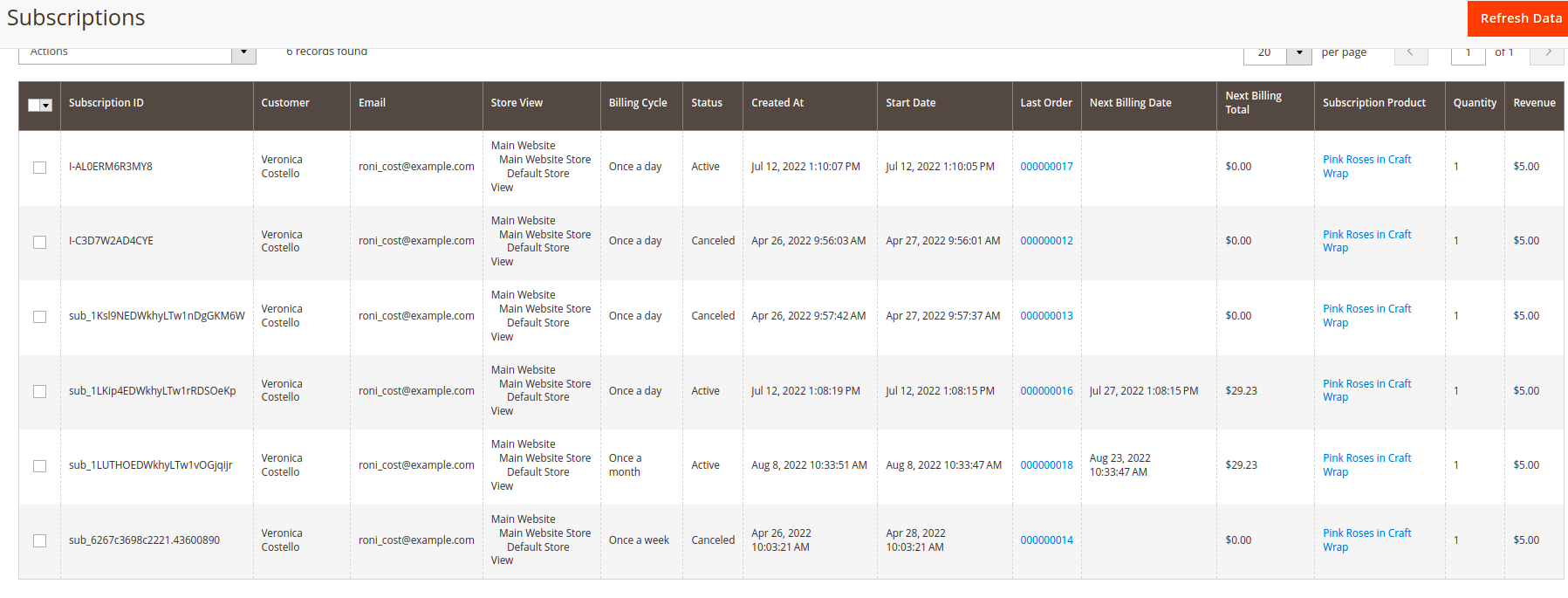Click created date Jul 12, 2022 1:10:07 PM
1568x598 pixels.
[805, 167]
